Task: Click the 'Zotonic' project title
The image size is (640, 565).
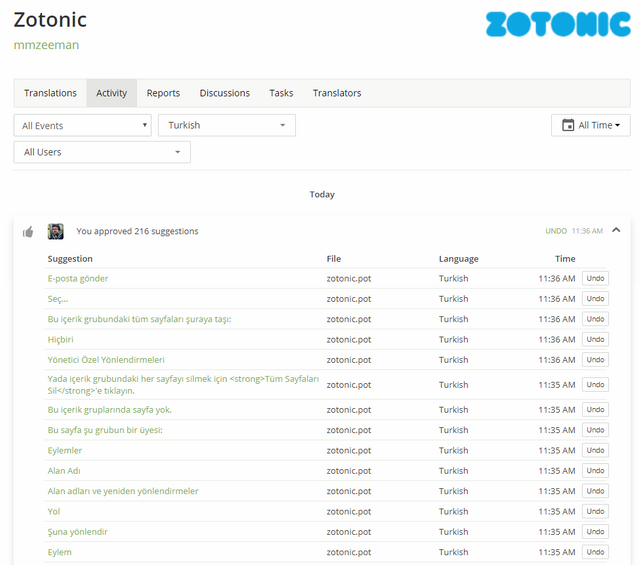Action: pos(50,20)
